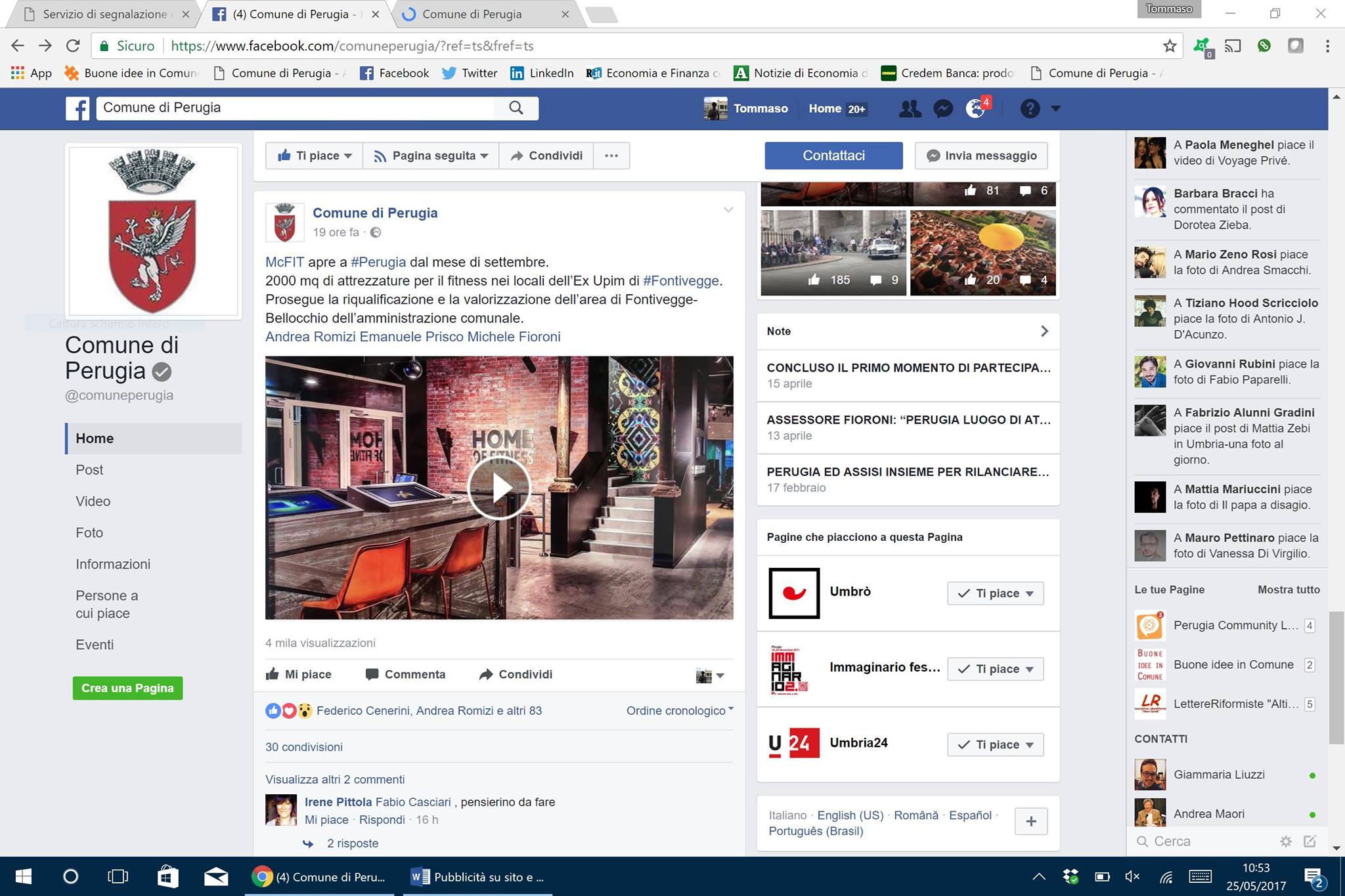Click the Chrome address bar URL
1345x896 pixels.
point(352,45)
